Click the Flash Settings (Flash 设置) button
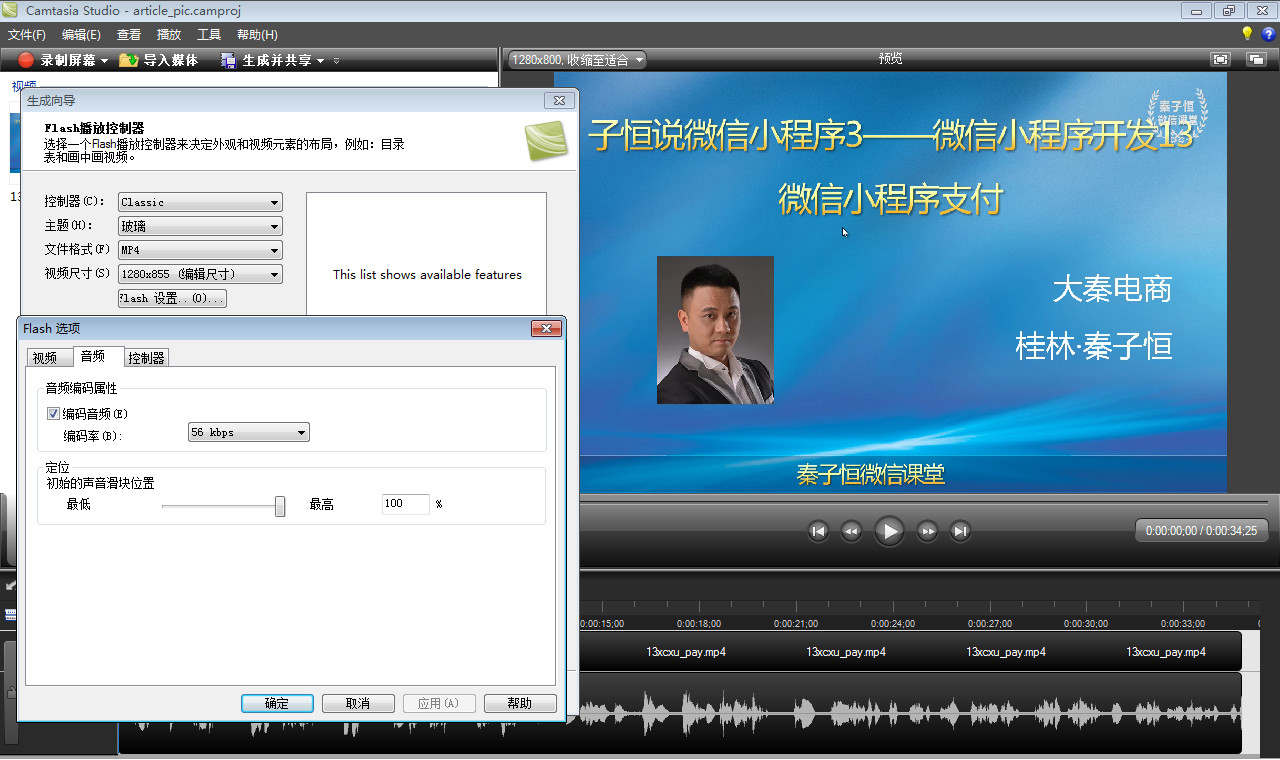1280x760 pixels. [x=172, y=298]
